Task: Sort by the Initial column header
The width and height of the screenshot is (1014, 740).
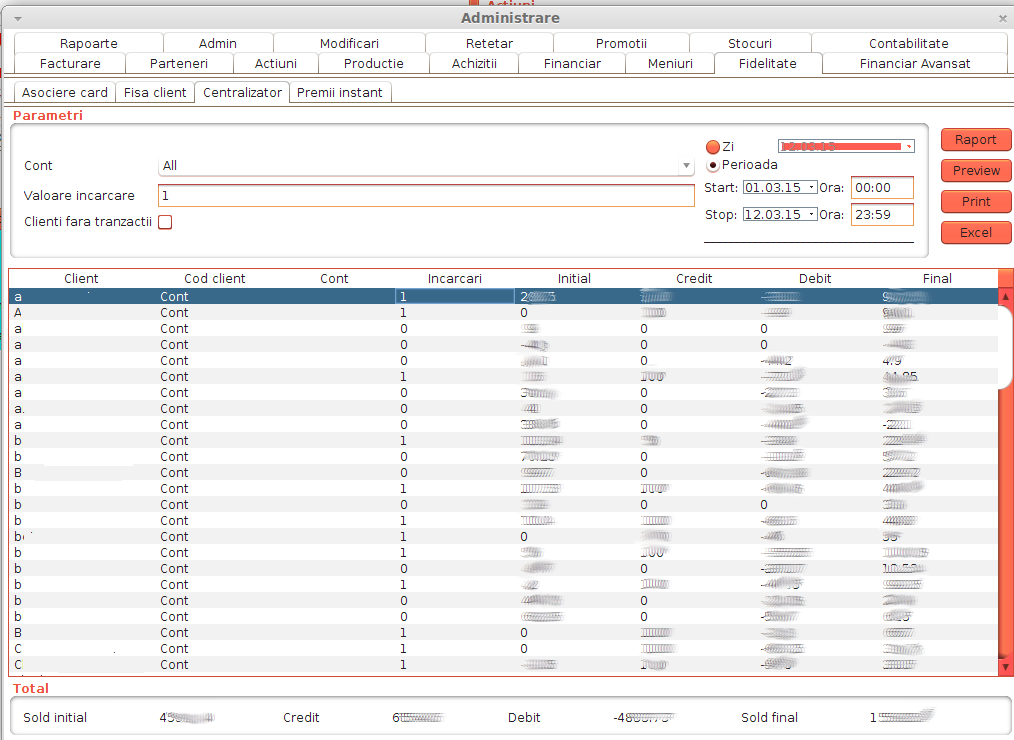Action: point(574,279)
